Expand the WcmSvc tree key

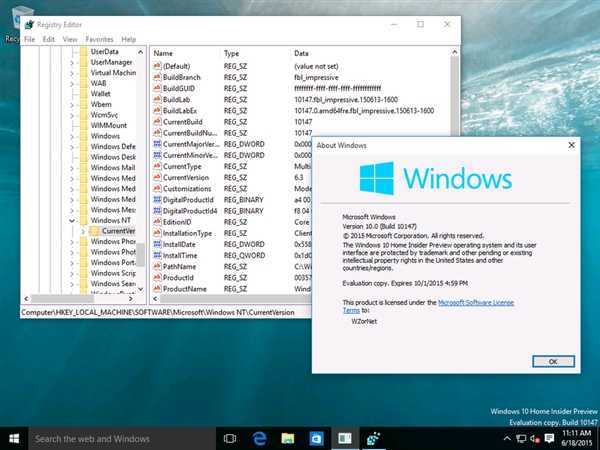point(72,115)
